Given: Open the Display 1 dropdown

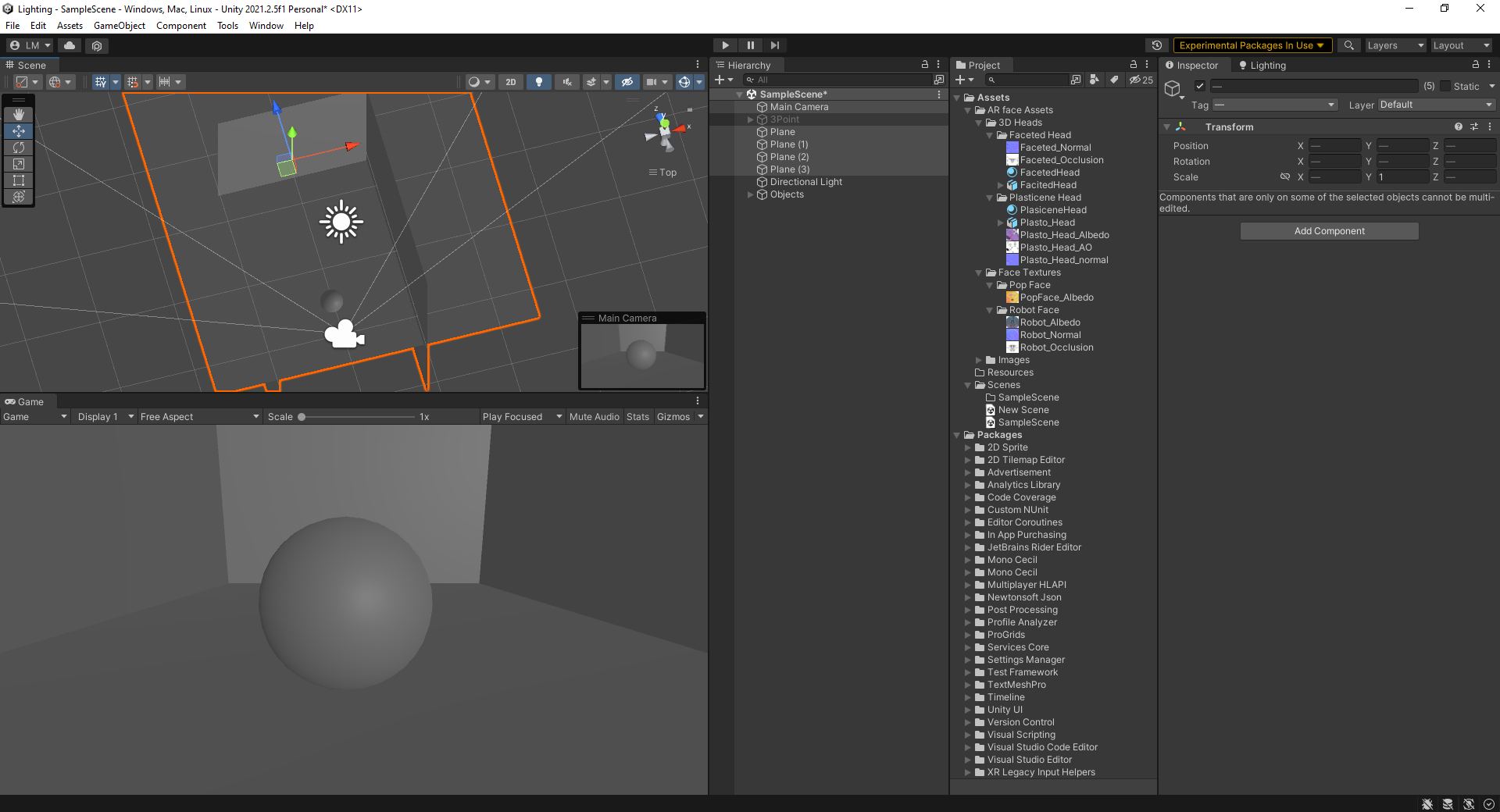Looking at the screenshot, I should click(105, 417).
